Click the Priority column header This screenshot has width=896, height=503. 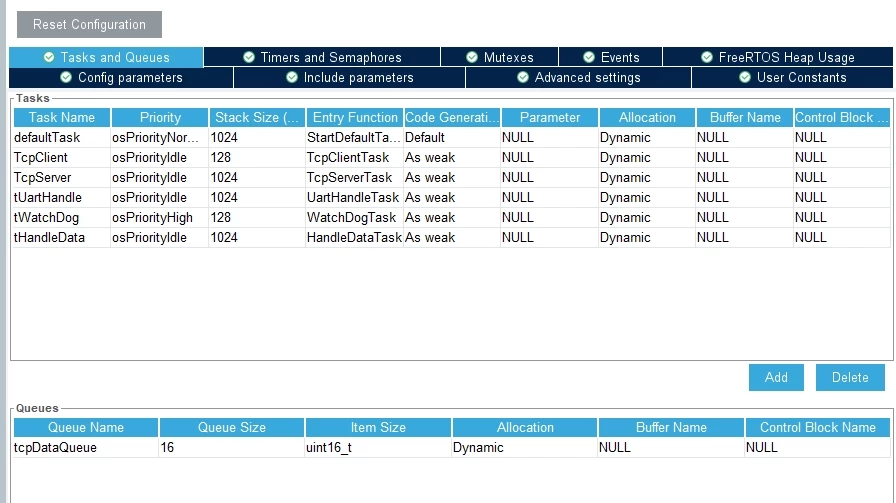tap(160, 117)
